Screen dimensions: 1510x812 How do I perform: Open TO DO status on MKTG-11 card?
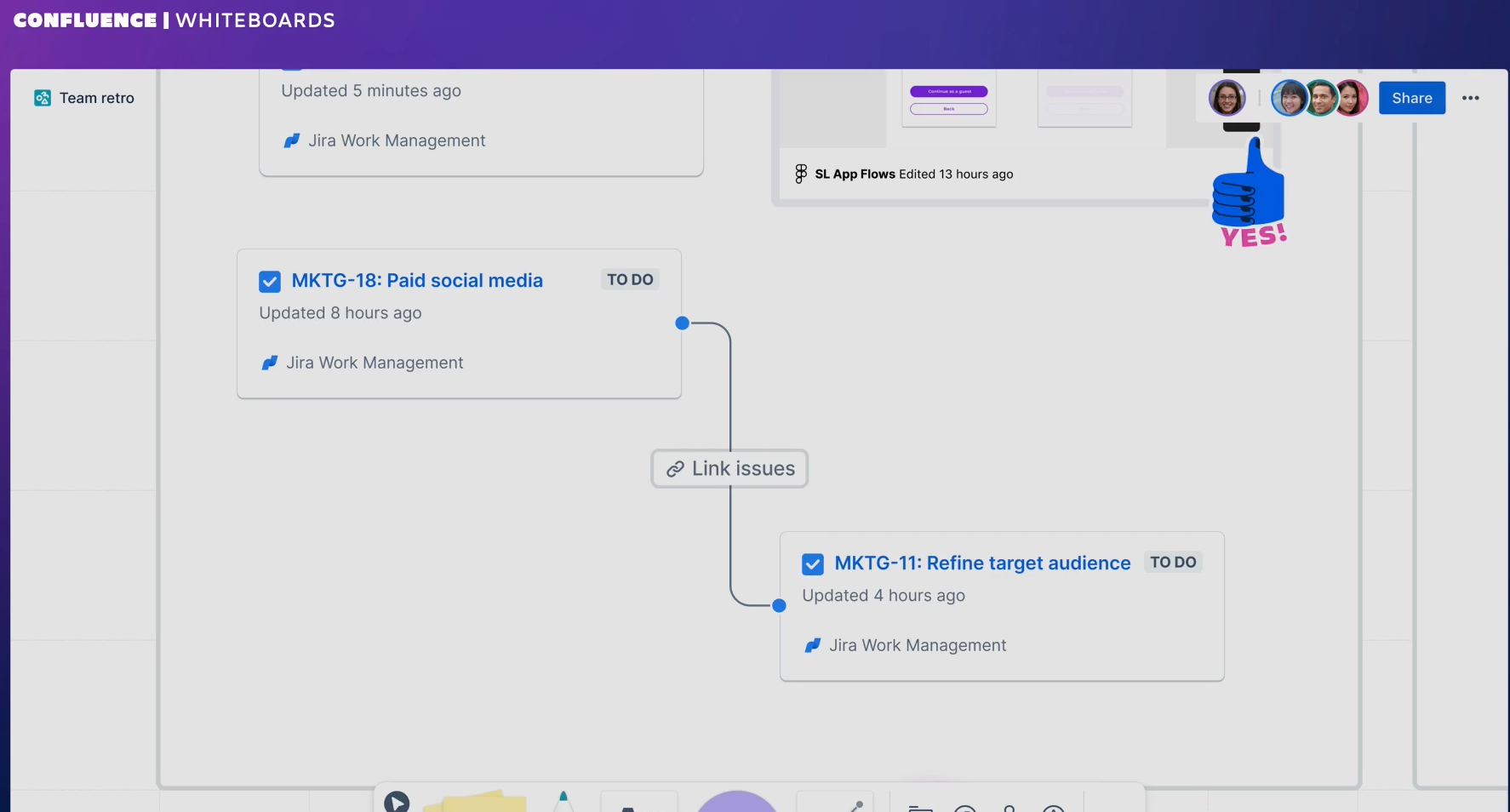click(1173, 562)
